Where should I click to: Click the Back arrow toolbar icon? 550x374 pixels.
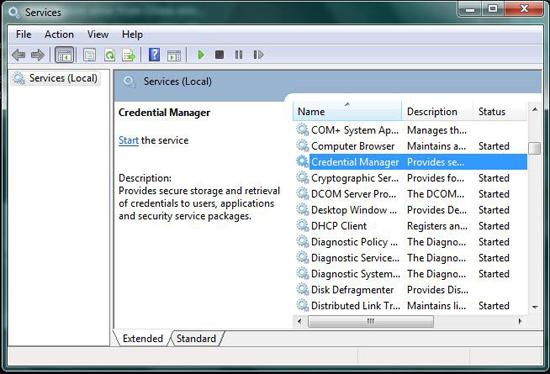19,55
